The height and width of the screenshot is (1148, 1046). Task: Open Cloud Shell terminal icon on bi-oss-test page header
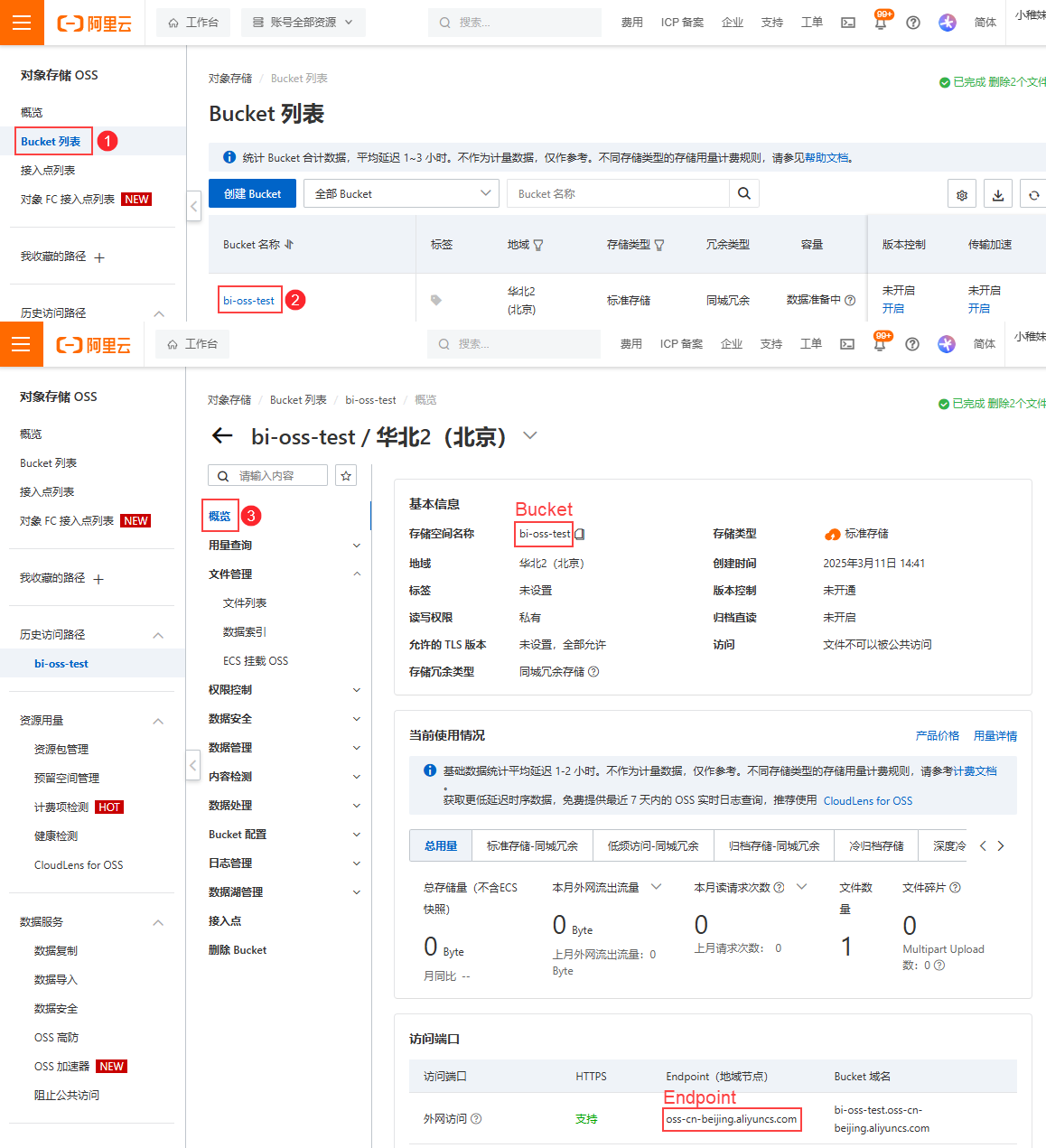pos(847,344)
